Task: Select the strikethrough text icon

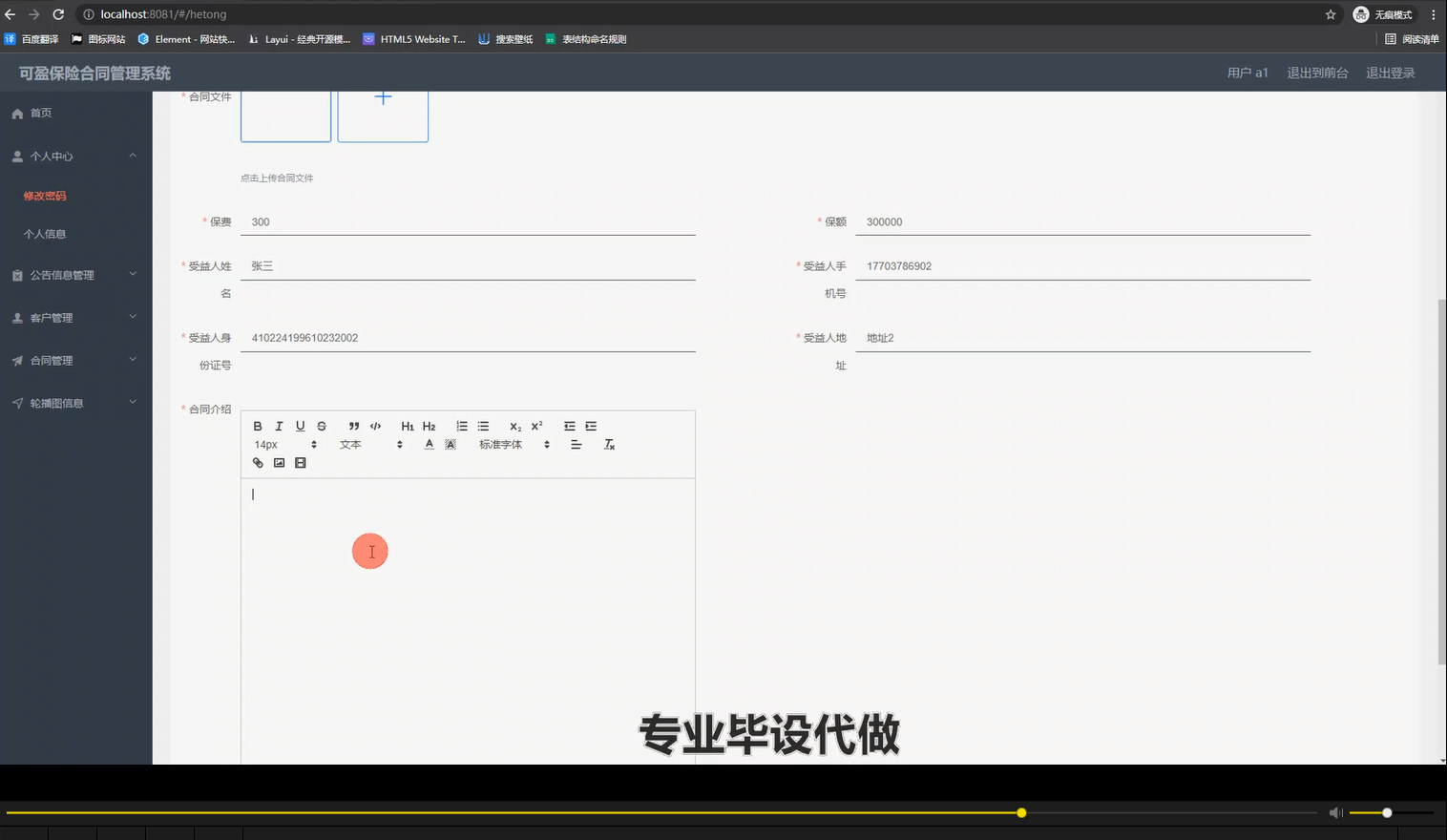Action: point(321,426)
